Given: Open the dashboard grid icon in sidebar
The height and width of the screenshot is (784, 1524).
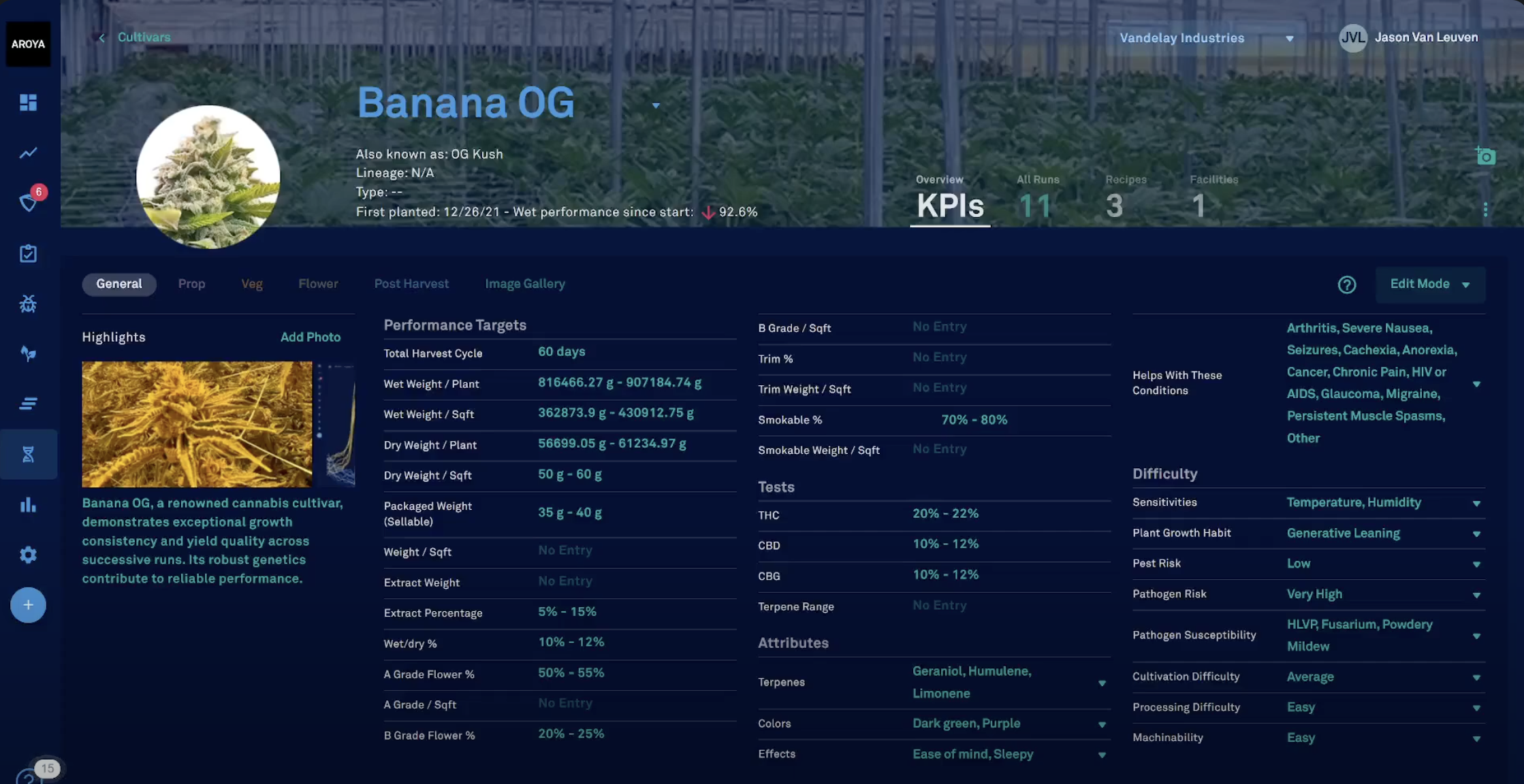Looking at the screenshot, I should point(28,103).
